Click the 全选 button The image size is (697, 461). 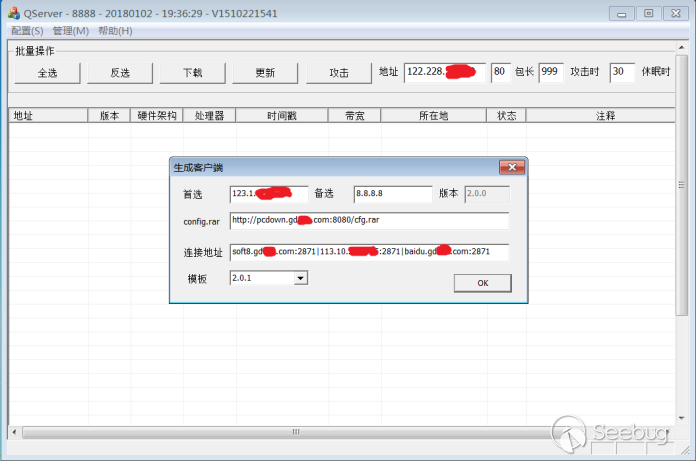point(47,73)
